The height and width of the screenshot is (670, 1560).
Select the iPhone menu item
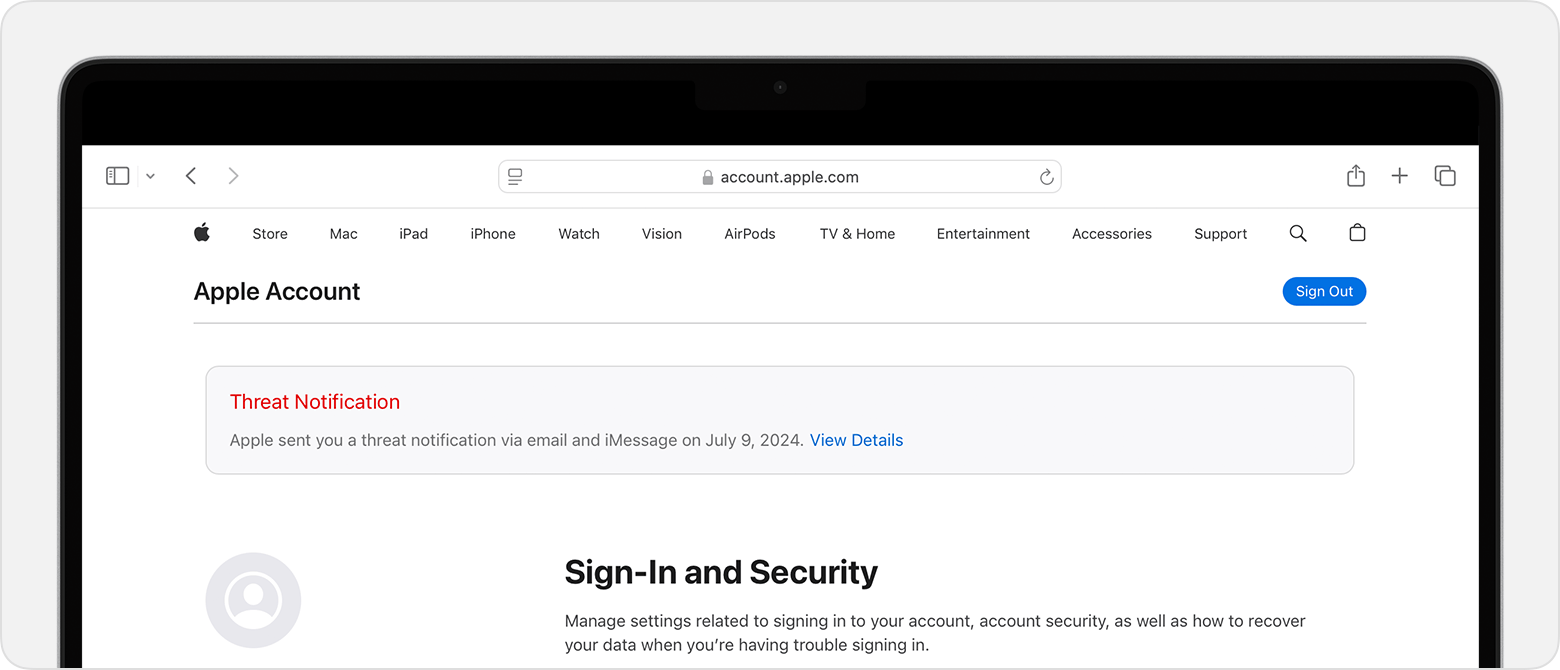[493, 233]
